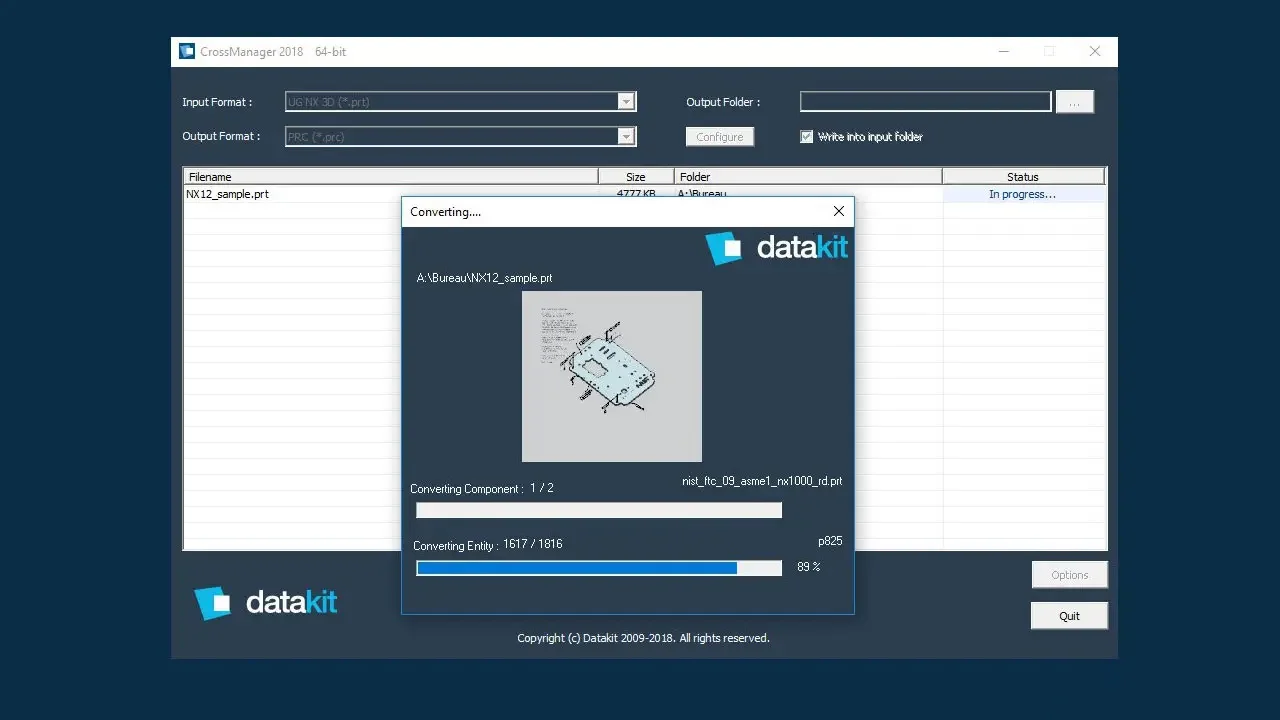
Task: Sort by the Folder column header
Action: (x=808, y=177)
